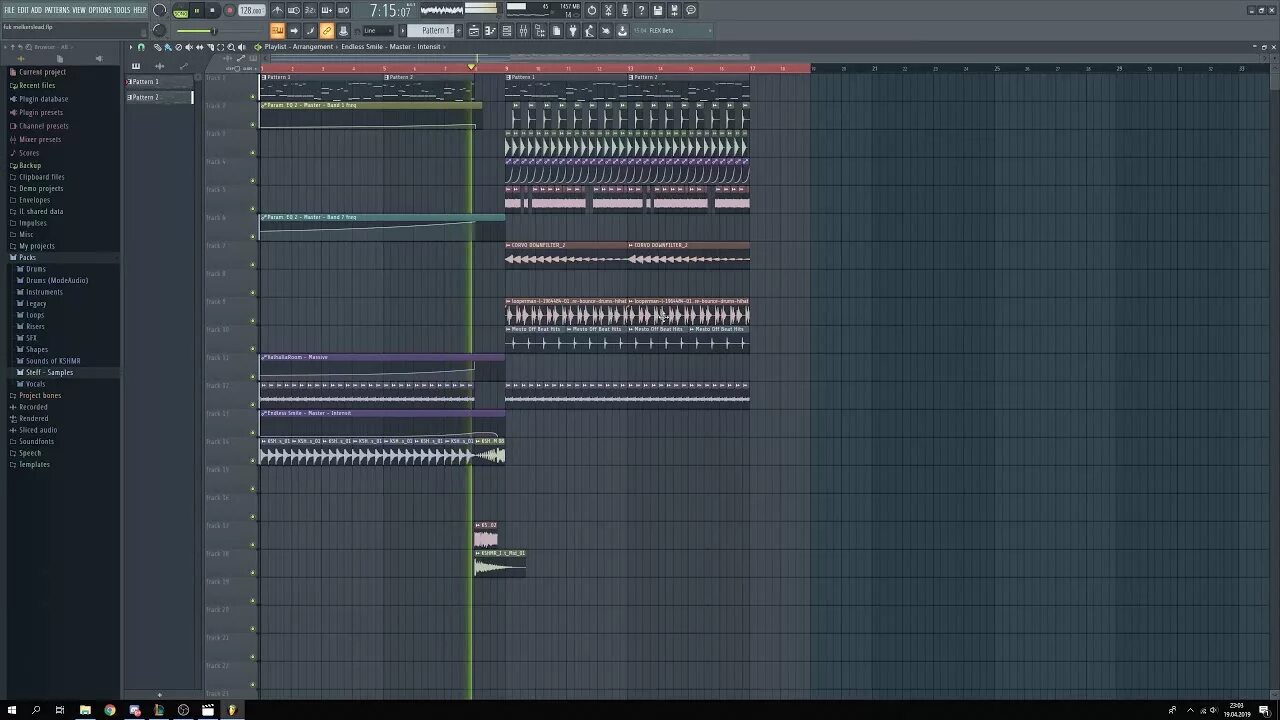Click the CORVO DOWNFILTER_2 audio clip
Viewport: 1280px width, 720px height.
pyautogui.click(x=566, y=254)
